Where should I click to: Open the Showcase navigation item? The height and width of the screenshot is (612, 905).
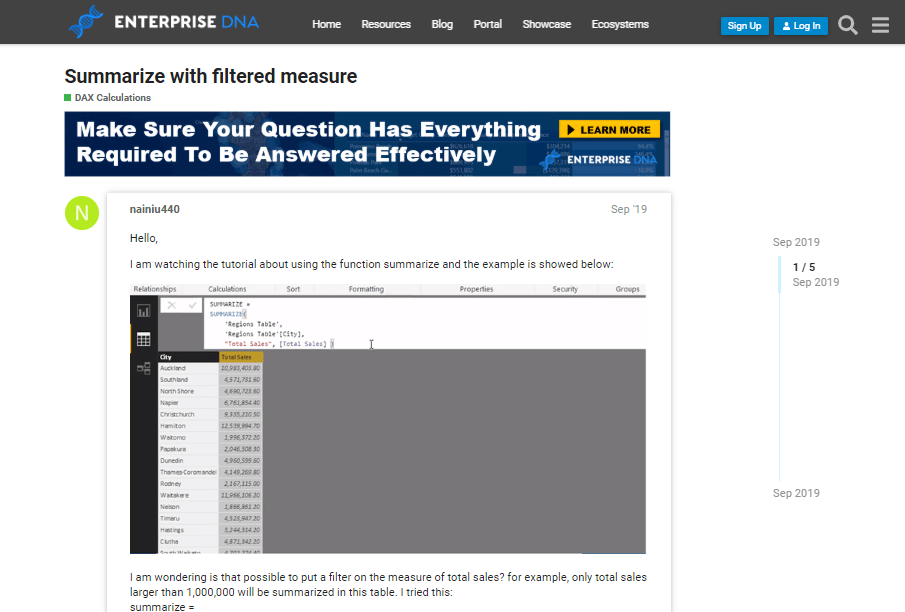point(547,24)
